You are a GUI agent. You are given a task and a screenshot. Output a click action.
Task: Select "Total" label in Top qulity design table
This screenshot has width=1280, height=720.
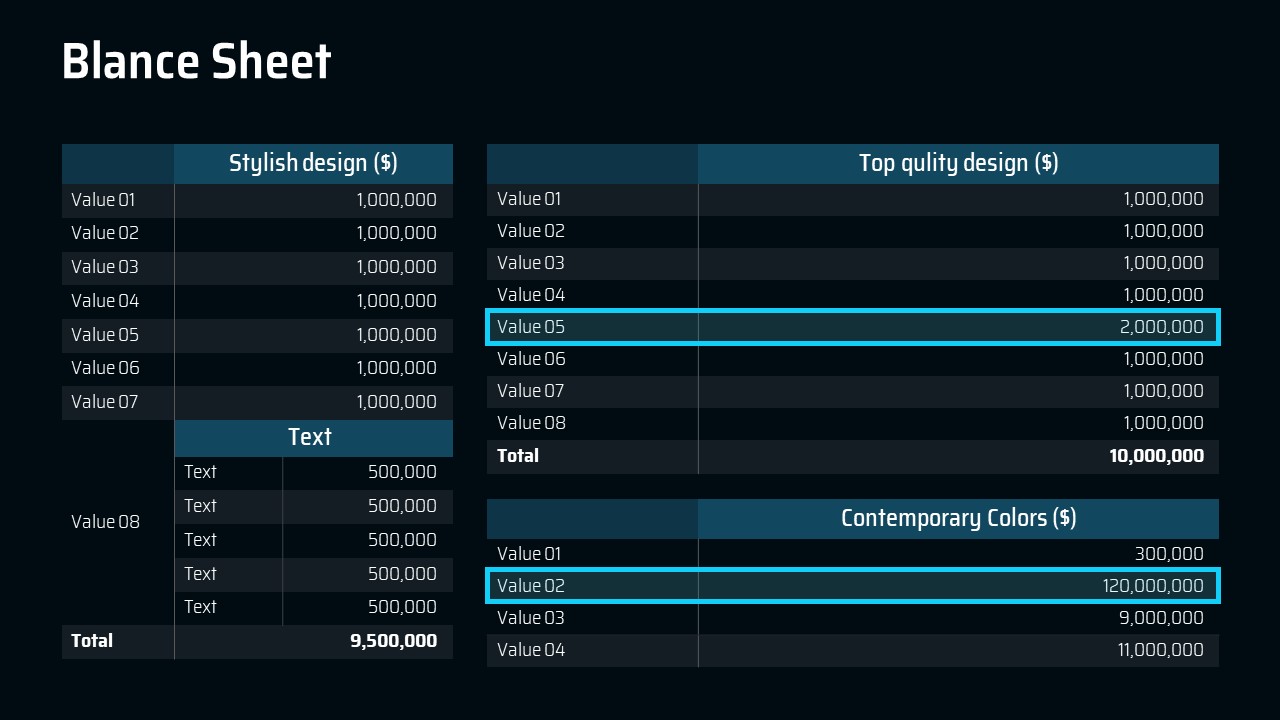[518, 456]
